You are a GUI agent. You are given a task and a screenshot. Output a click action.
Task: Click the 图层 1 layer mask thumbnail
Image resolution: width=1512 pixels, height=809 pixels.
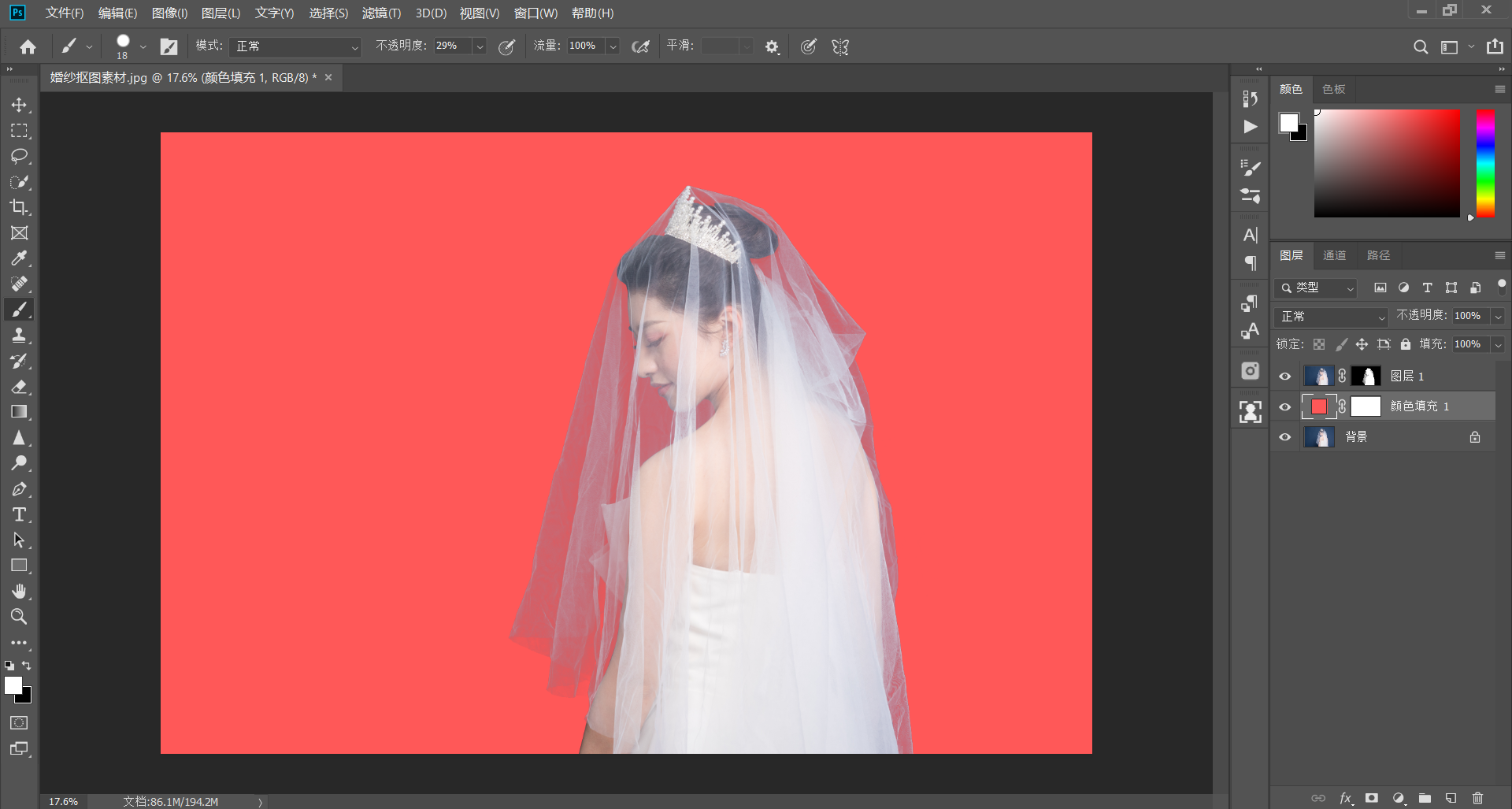tap(1366, 377)
